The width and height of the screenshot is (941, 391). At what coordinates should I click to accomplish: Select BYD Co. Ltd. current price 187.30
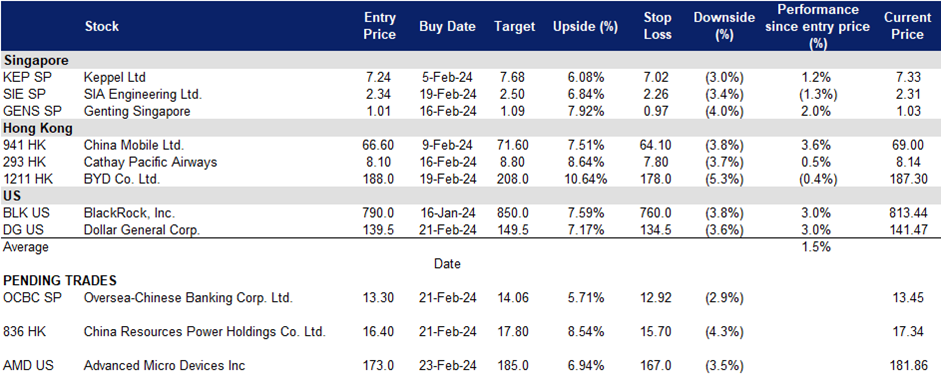tap(909, 179)
